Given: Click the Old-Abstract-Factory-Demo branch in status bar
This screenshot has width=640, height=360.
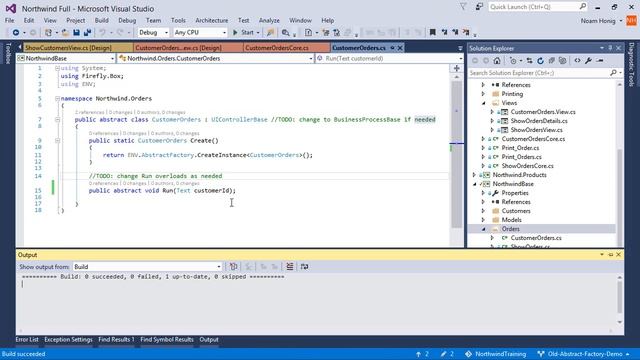Looking at the screenshot, I should point(584,354).
